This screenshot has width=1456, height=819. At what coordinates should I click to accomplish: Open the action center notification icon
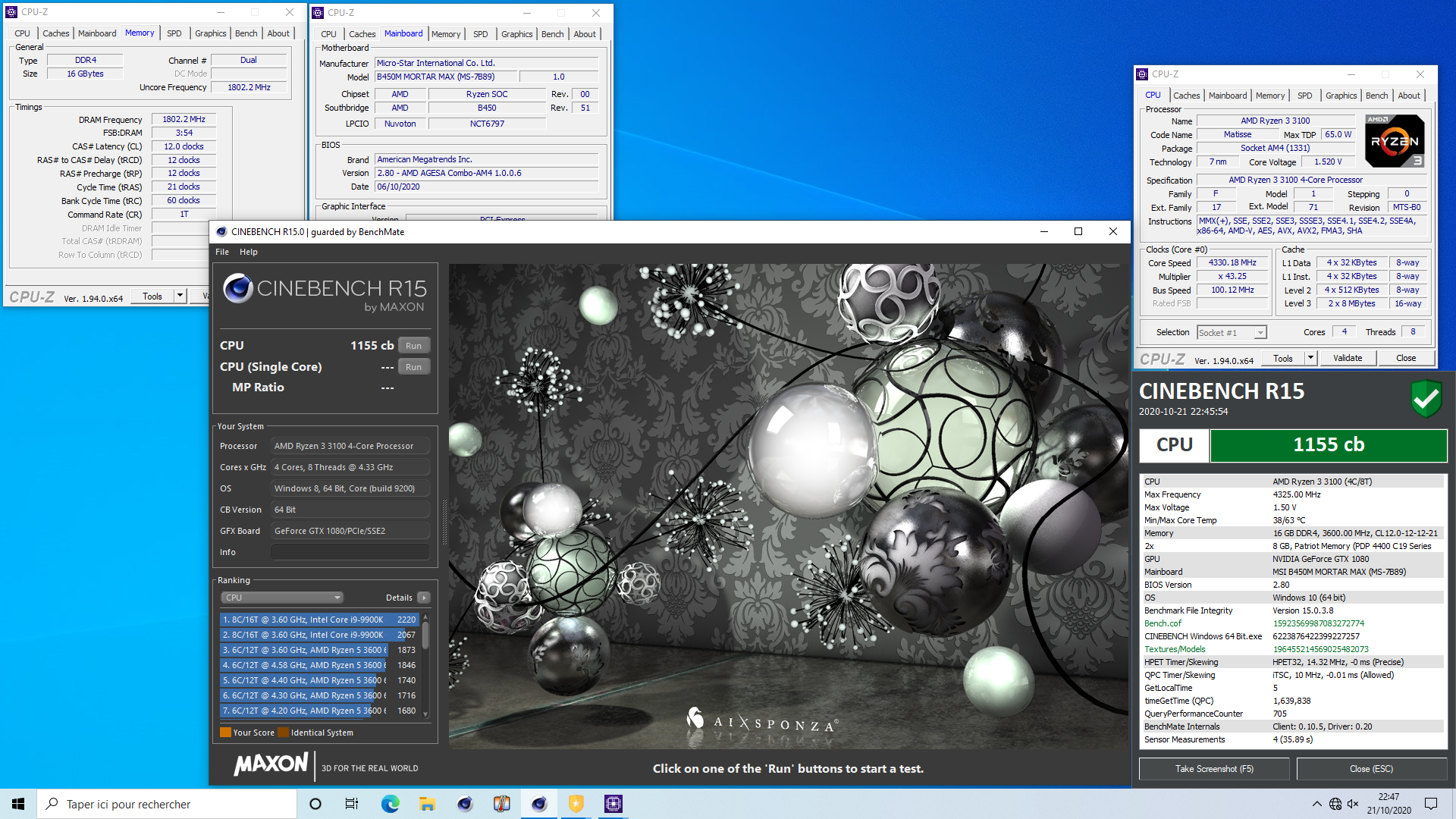click(x=1431, y=804)
